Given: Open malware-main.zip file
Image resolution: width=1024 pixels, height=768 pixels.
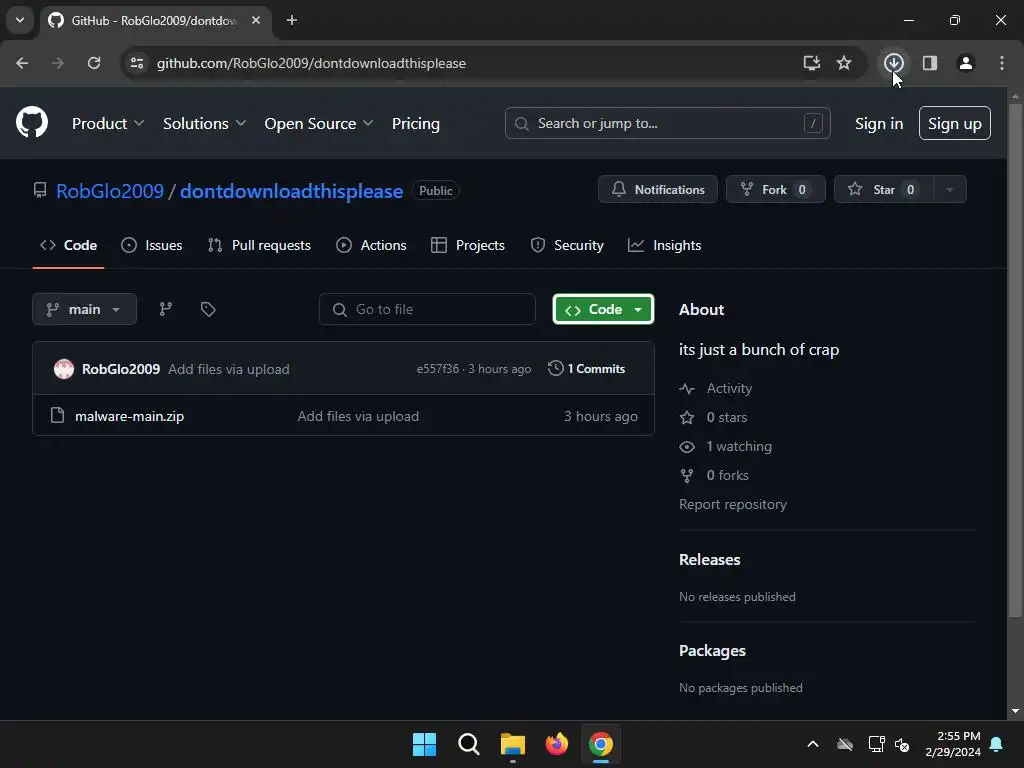Looking at the screenshot, I should click(129, 416).
